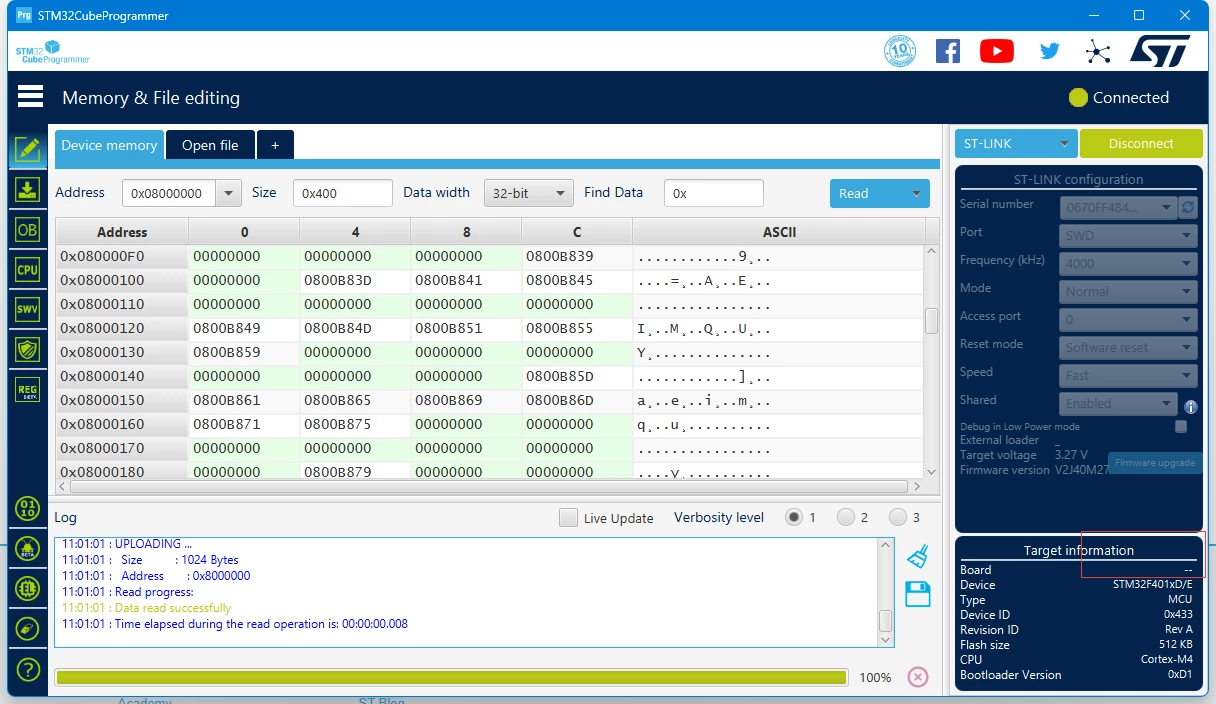
Task: Select verbosity level 3
Action: [898, 517]
